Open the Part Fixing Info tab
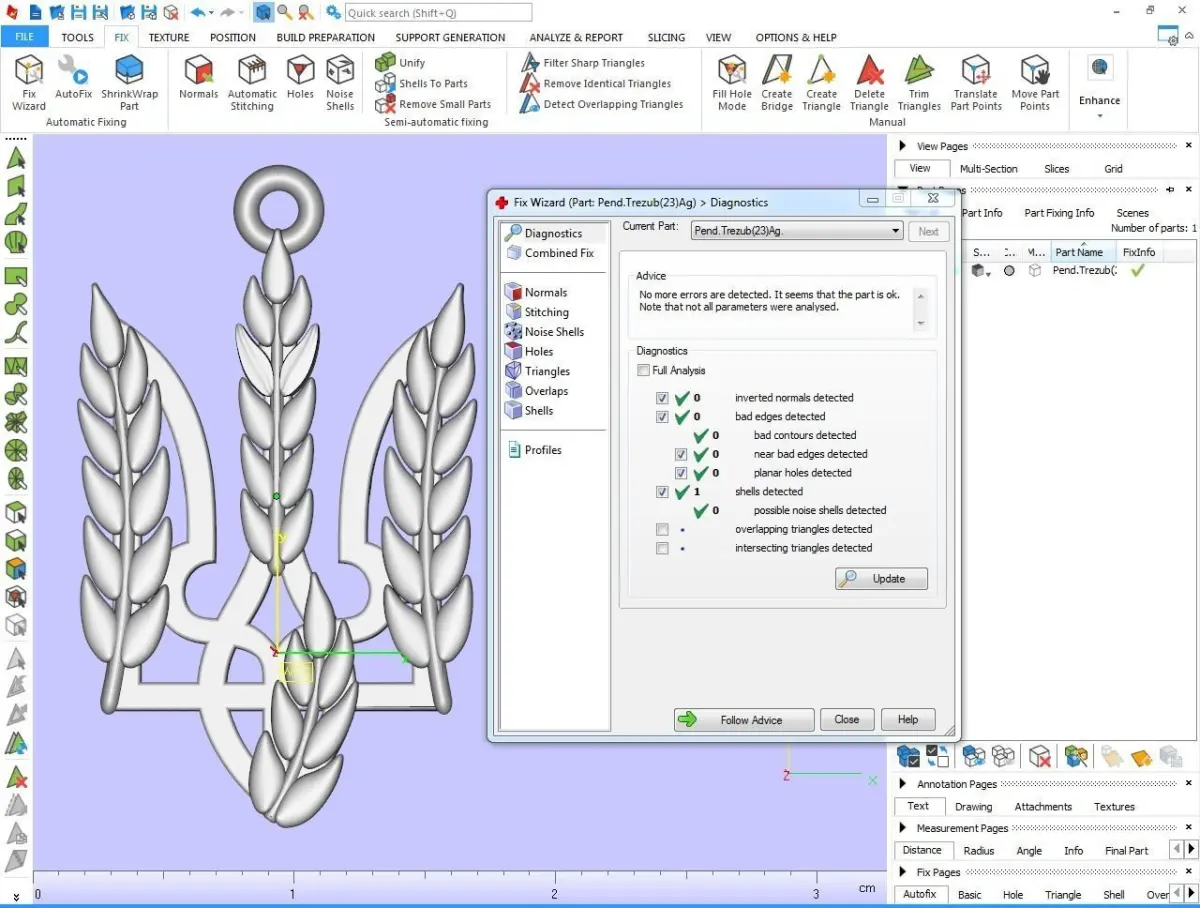 click(1059, 213)
